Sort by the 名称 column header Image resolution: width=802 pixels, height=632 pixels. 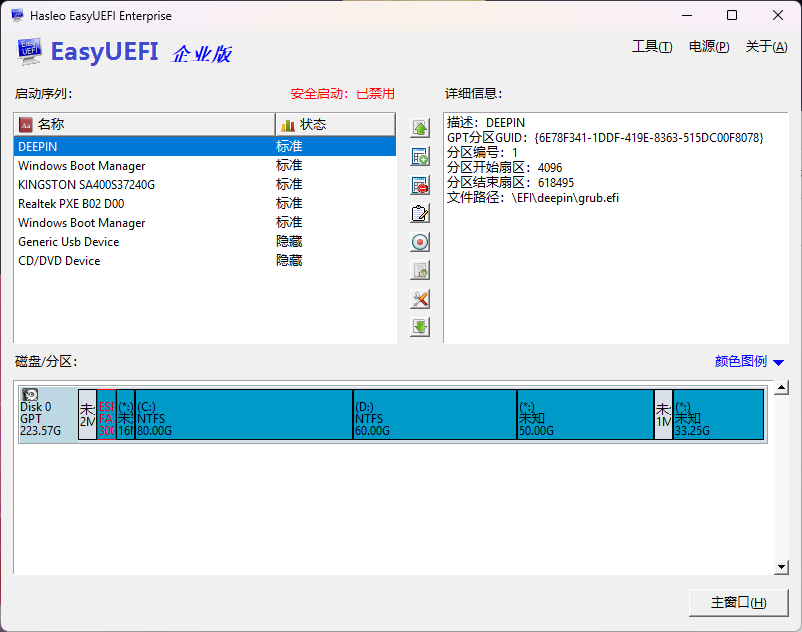tap(144, 124)
